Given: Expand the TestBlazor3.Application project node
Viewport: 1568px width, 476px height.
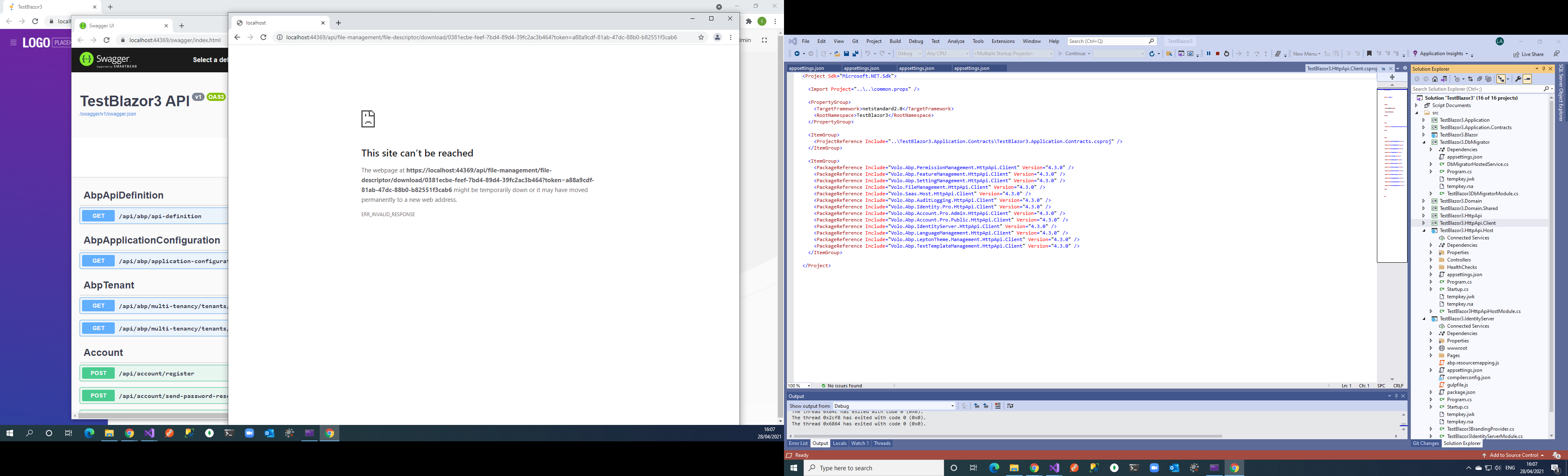Looking at the screenshot, I should coord(1424,120).
